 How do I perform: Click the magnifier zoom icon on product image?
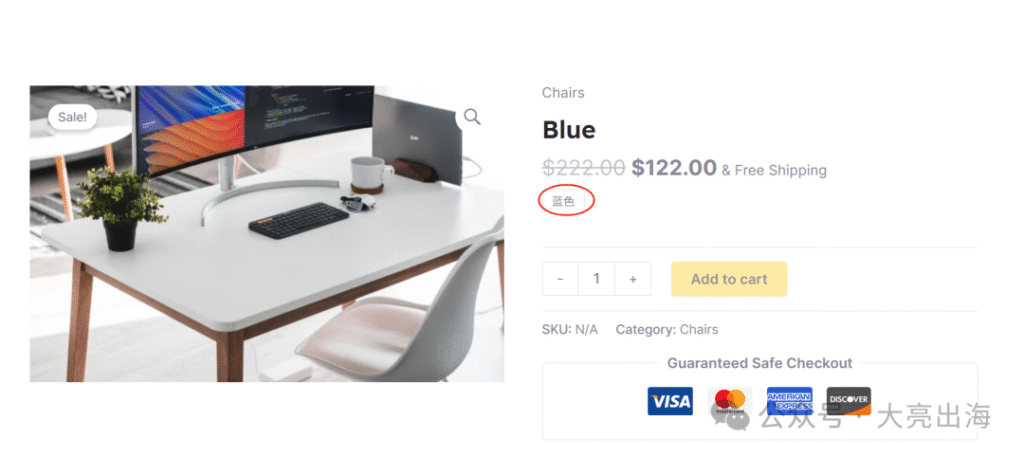pyautogui.click(x=472, y=118)
